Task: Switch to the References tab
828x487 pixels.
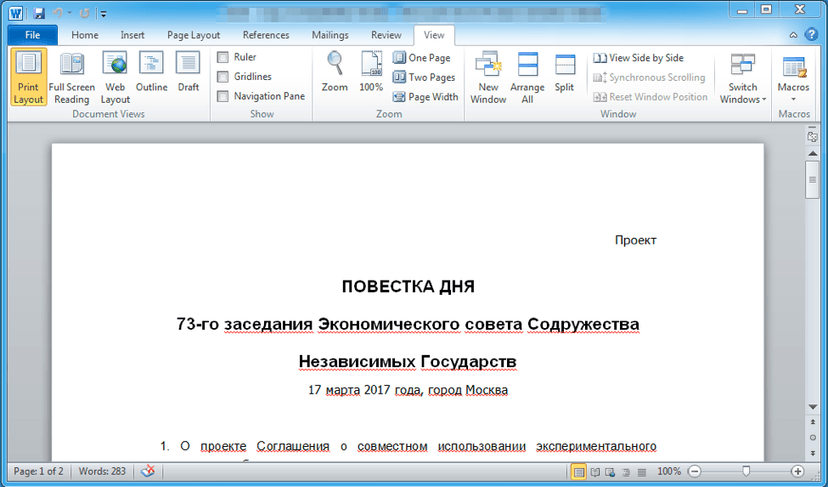Action: [266, 35]
